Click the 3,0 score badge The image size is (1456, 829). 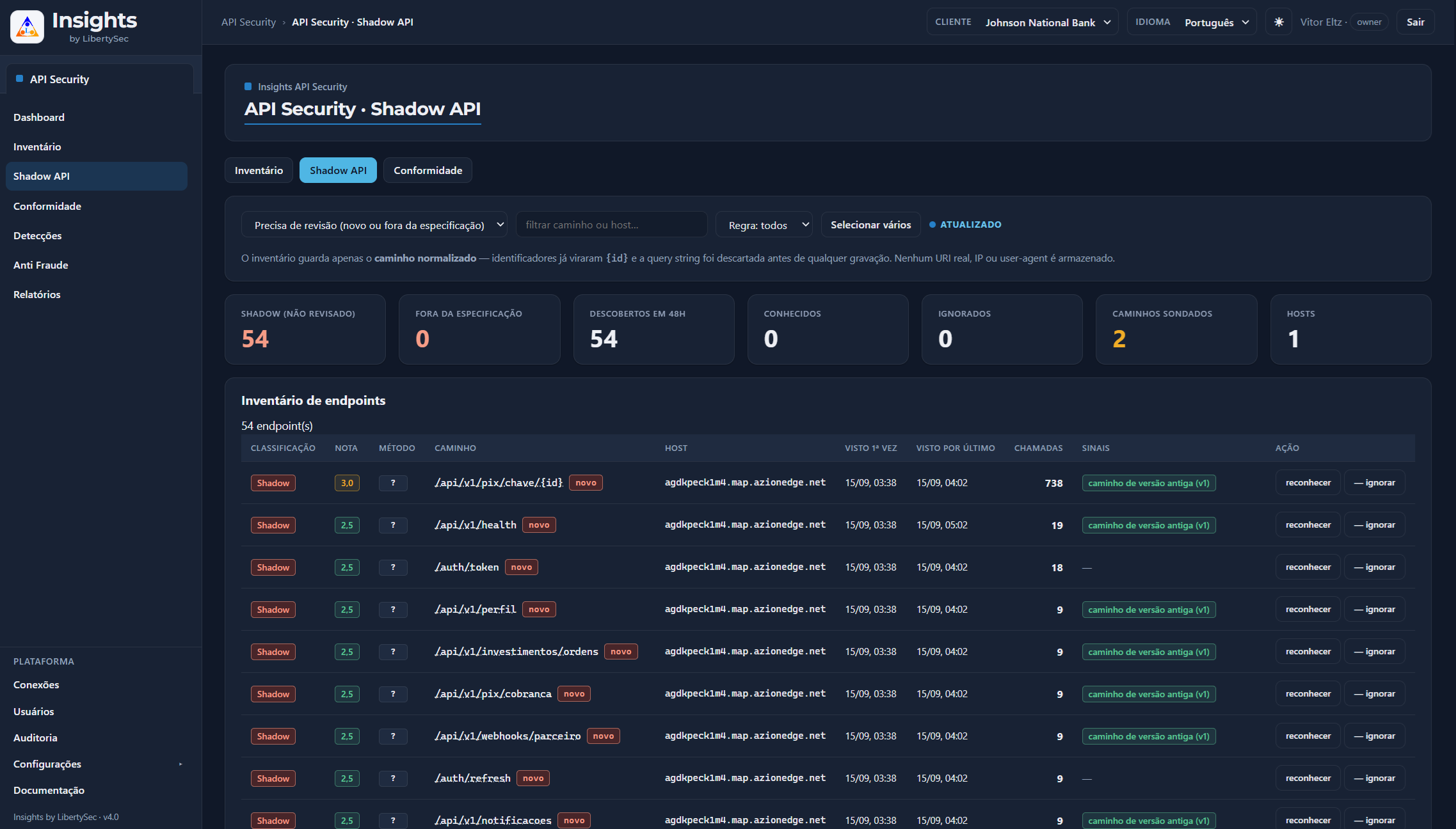coord(347,483)
